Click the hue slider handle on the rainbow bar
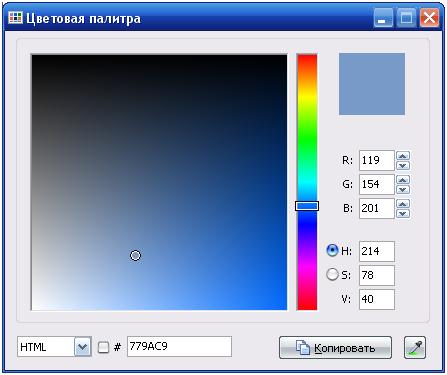Image resolution: width=447 pixels, height=375 pixels. 307,206
